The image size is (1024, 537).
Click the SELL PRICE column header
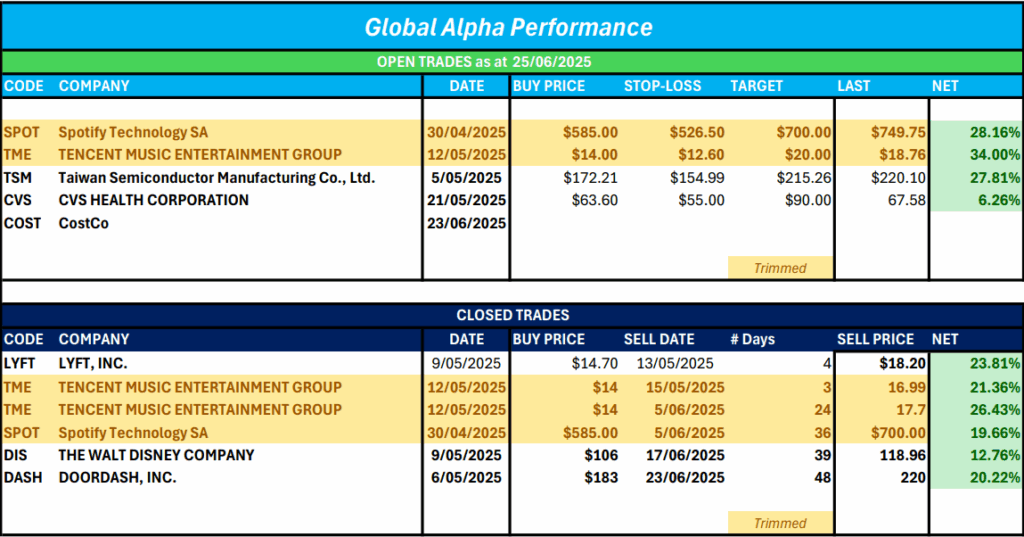click(x=876, y=340)
